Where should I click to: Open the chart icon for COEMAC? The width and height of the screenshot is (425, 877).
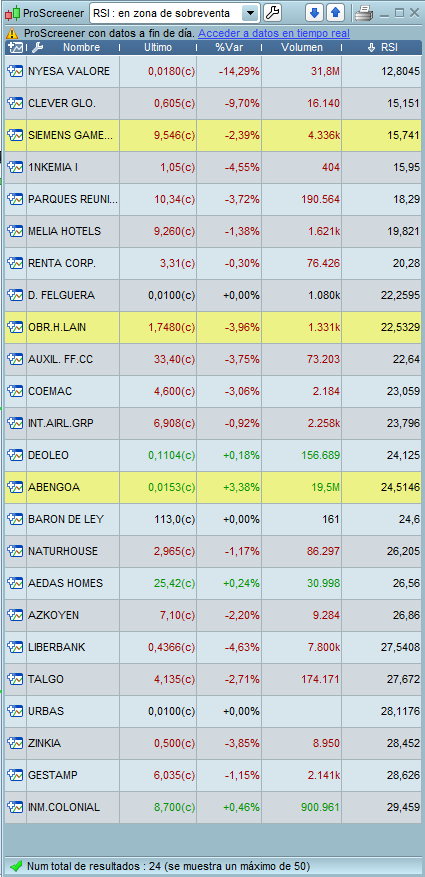pos(15,391)
